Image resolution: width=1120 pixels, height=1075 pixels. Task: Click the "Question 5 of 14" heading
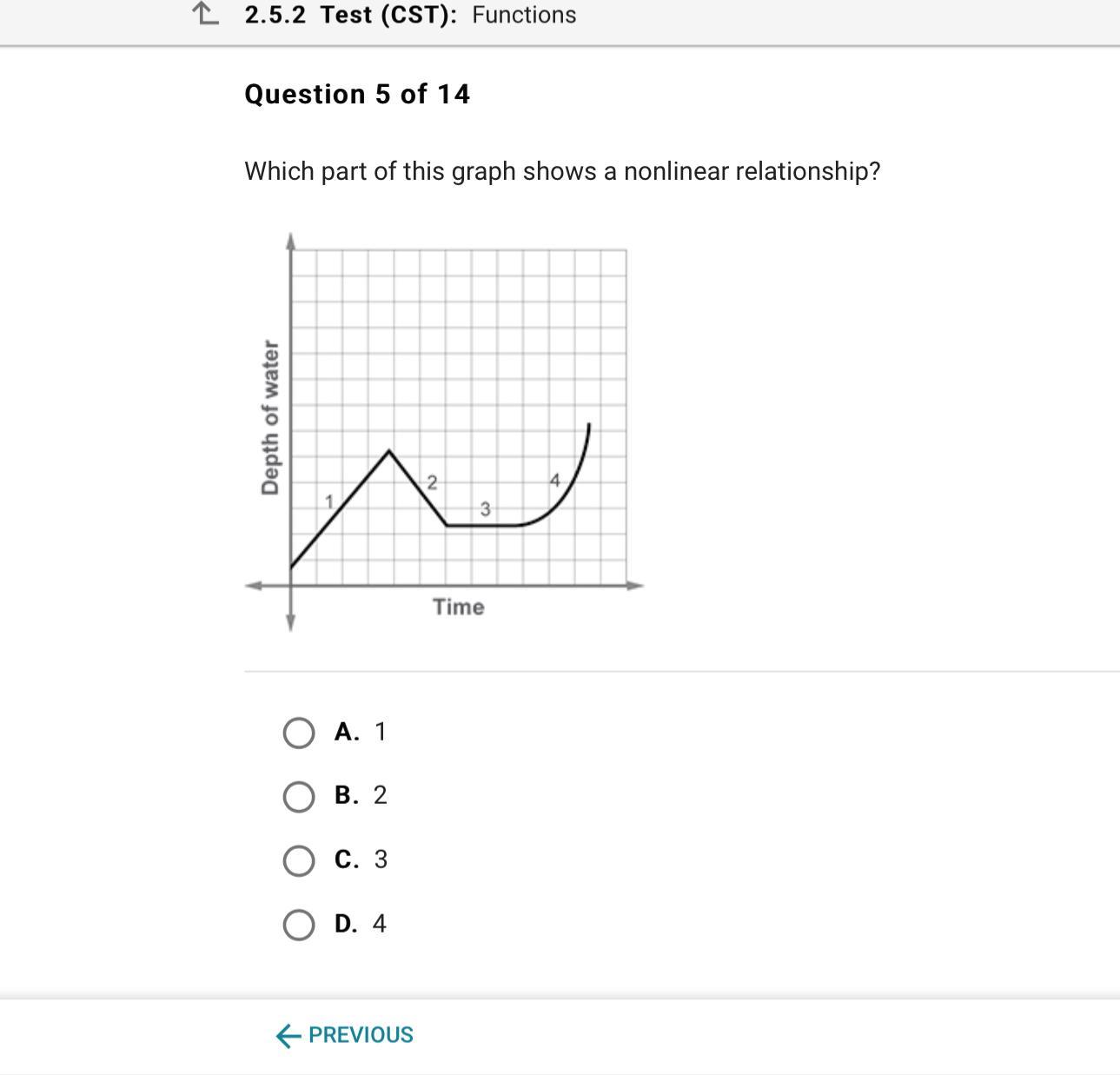(357, 94)
